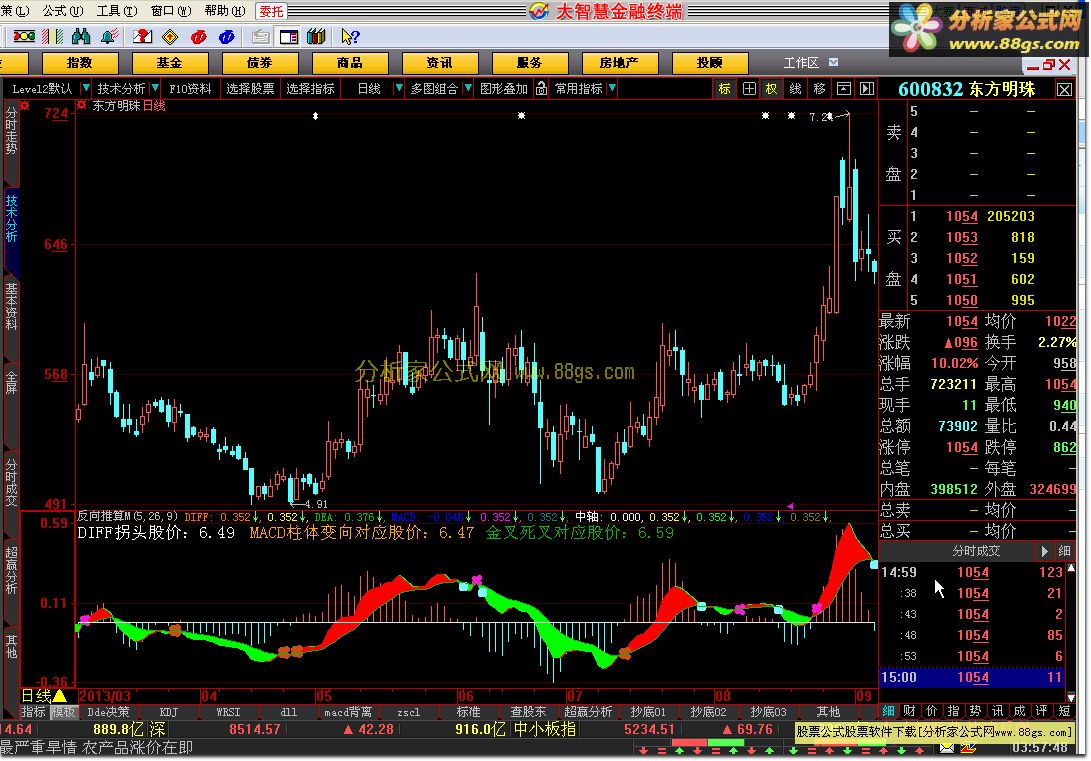The width and height of the screenshot is (1091, 761).
Task: Switch to the macd背离 indicator tab
Action: [348, 712]
